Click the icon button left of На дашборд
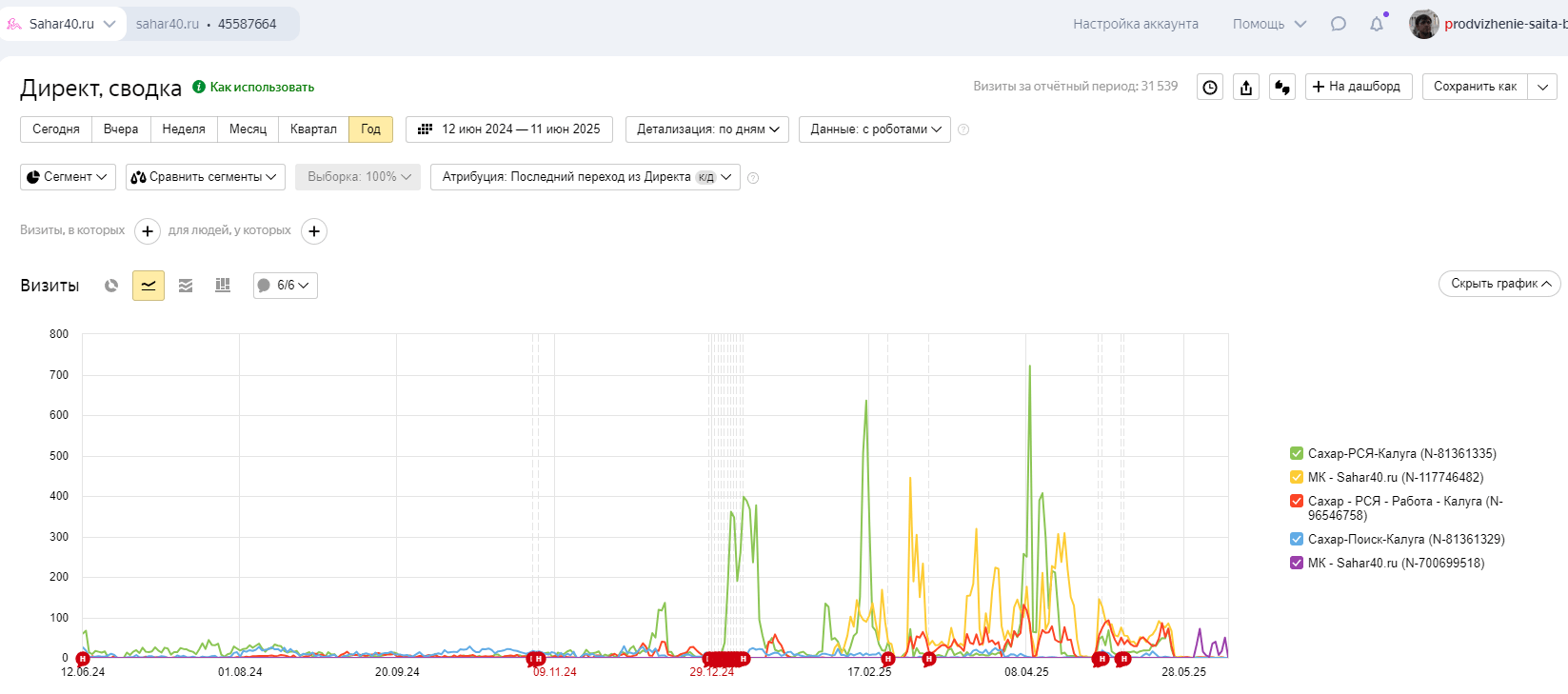Viewport: 1568px width, 694px height. (x=1282, y=87)
